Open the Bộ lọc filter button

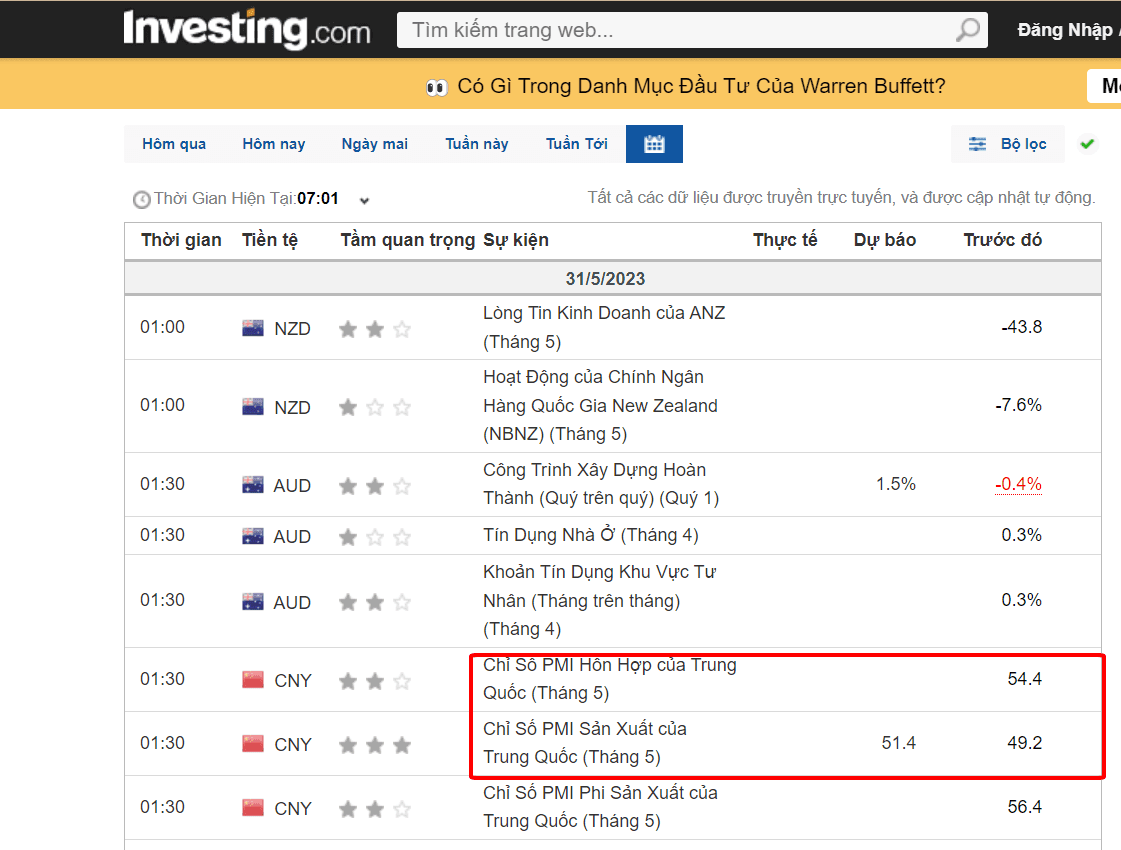[x=1008, y=144]
